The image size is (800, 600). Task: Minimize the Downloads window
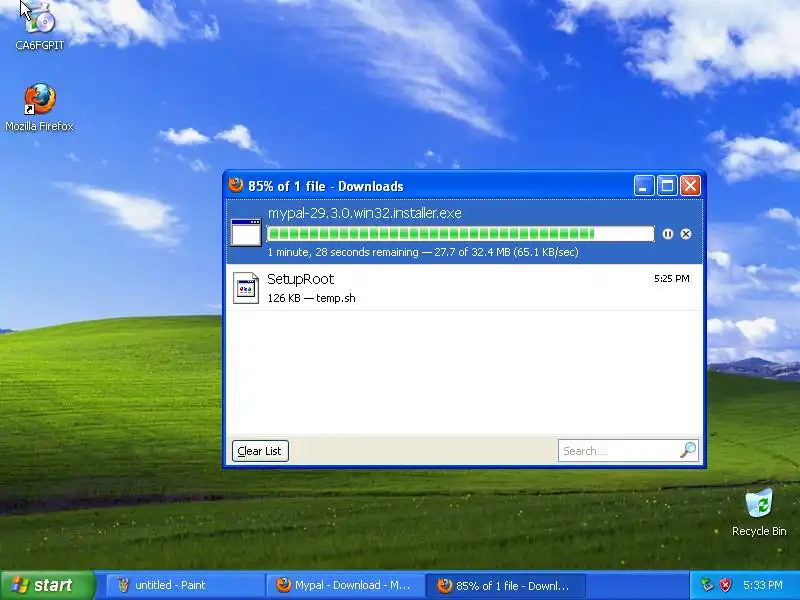644,186
